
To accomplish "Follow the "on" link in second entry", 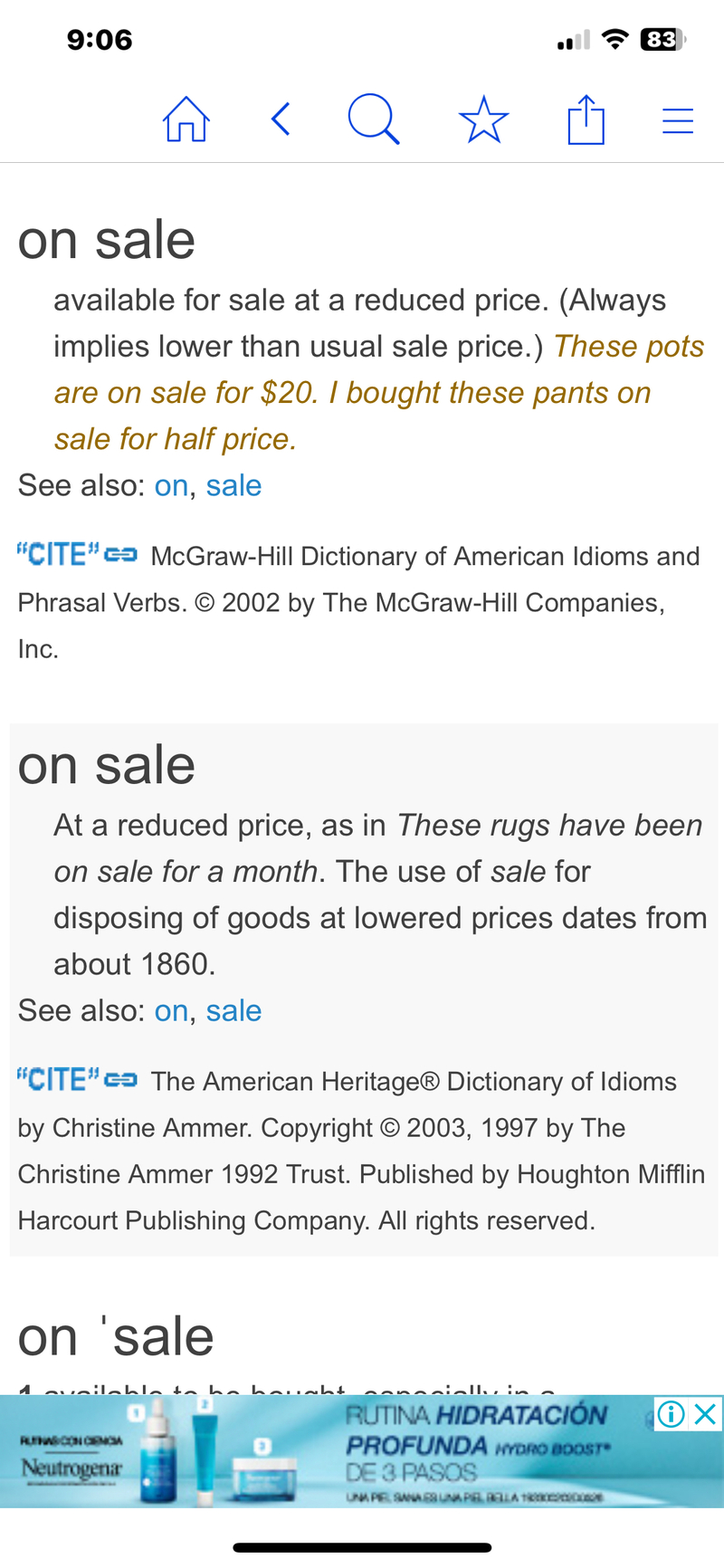I will coord(171,1010).
